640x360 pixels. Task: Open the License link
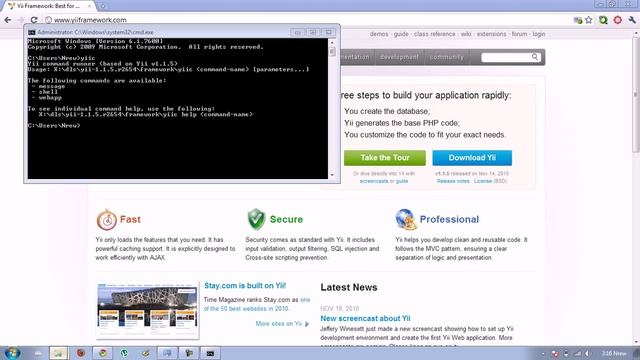point(483,181)
